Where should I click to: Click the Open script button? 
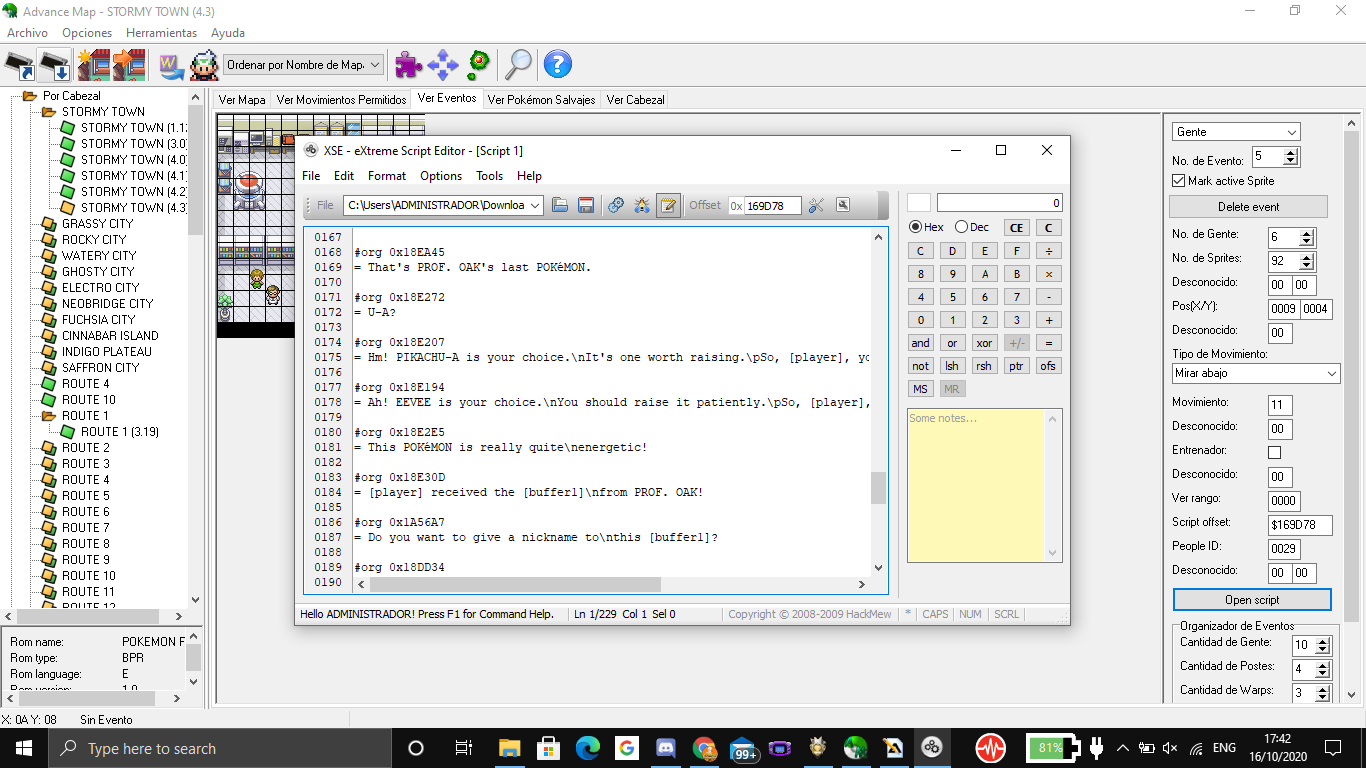[1251, 599]
